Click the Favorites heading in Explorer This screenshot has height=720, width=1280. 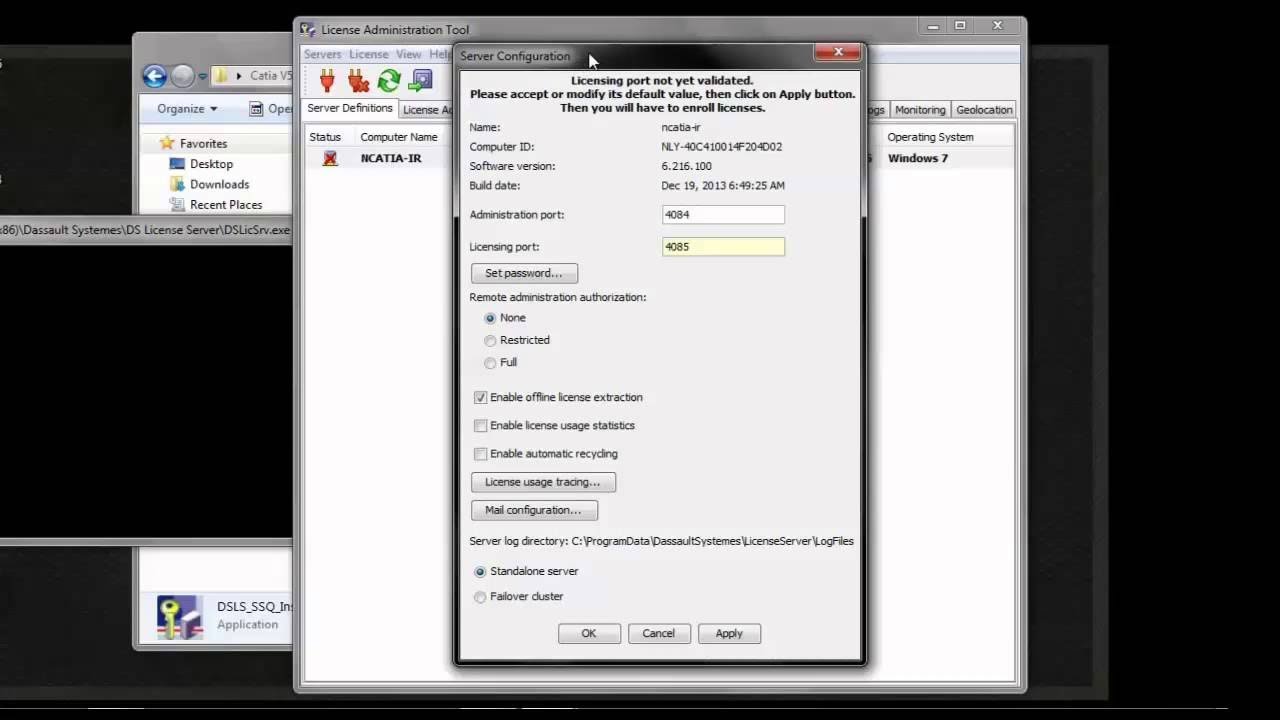[203, 143]
